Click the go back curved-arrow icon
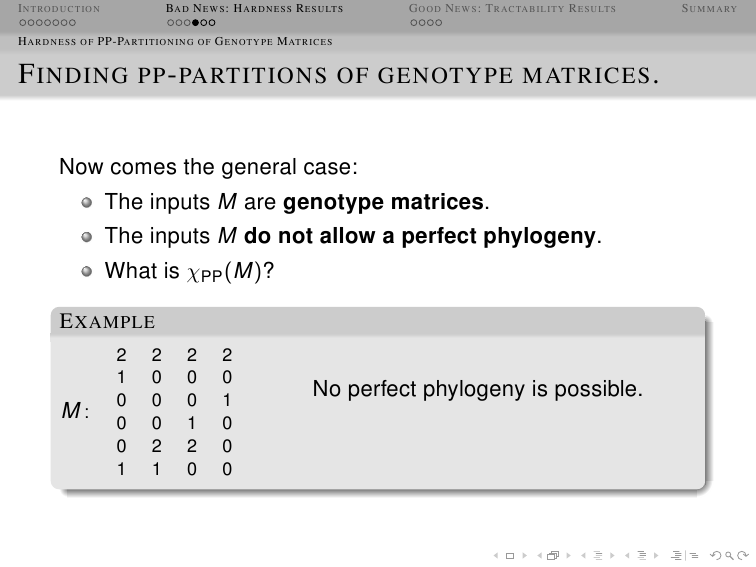Image resolution: width=756 pixels, height=567 pixels. click(x=716, y=555)
